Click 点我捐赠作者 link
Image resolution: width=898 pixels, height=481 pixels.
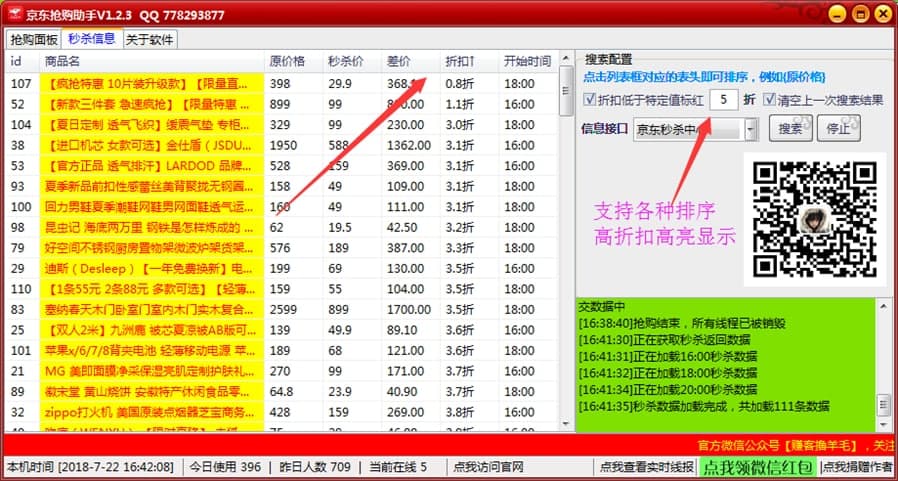(x=857, y=467)
